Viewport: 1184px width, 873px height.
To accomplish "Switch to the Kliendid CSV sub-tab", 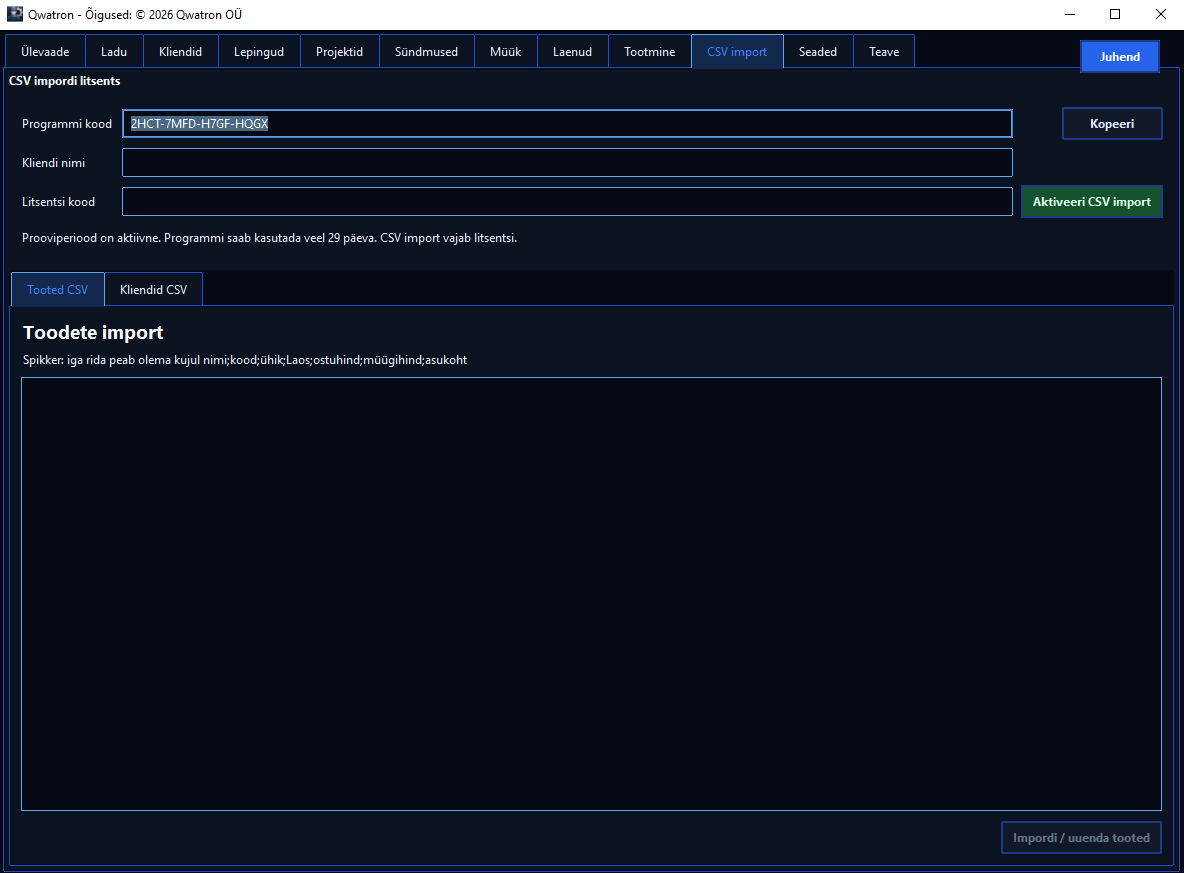I will click(x=153, y=289).
